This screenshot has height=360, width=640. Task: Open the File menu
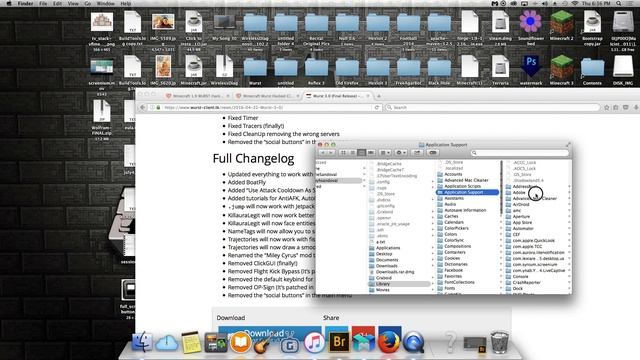43,3
